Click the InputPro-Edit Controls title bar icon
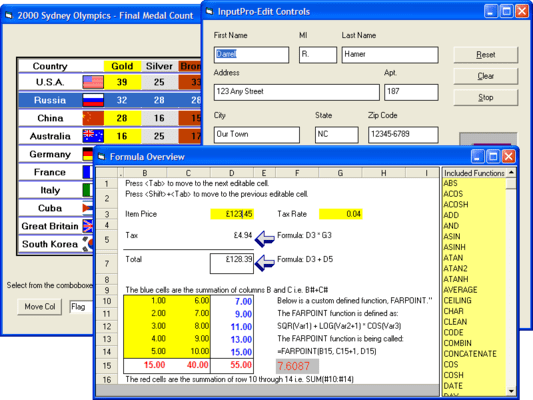This screenshot has width=533, height=400. pos(210,12)
